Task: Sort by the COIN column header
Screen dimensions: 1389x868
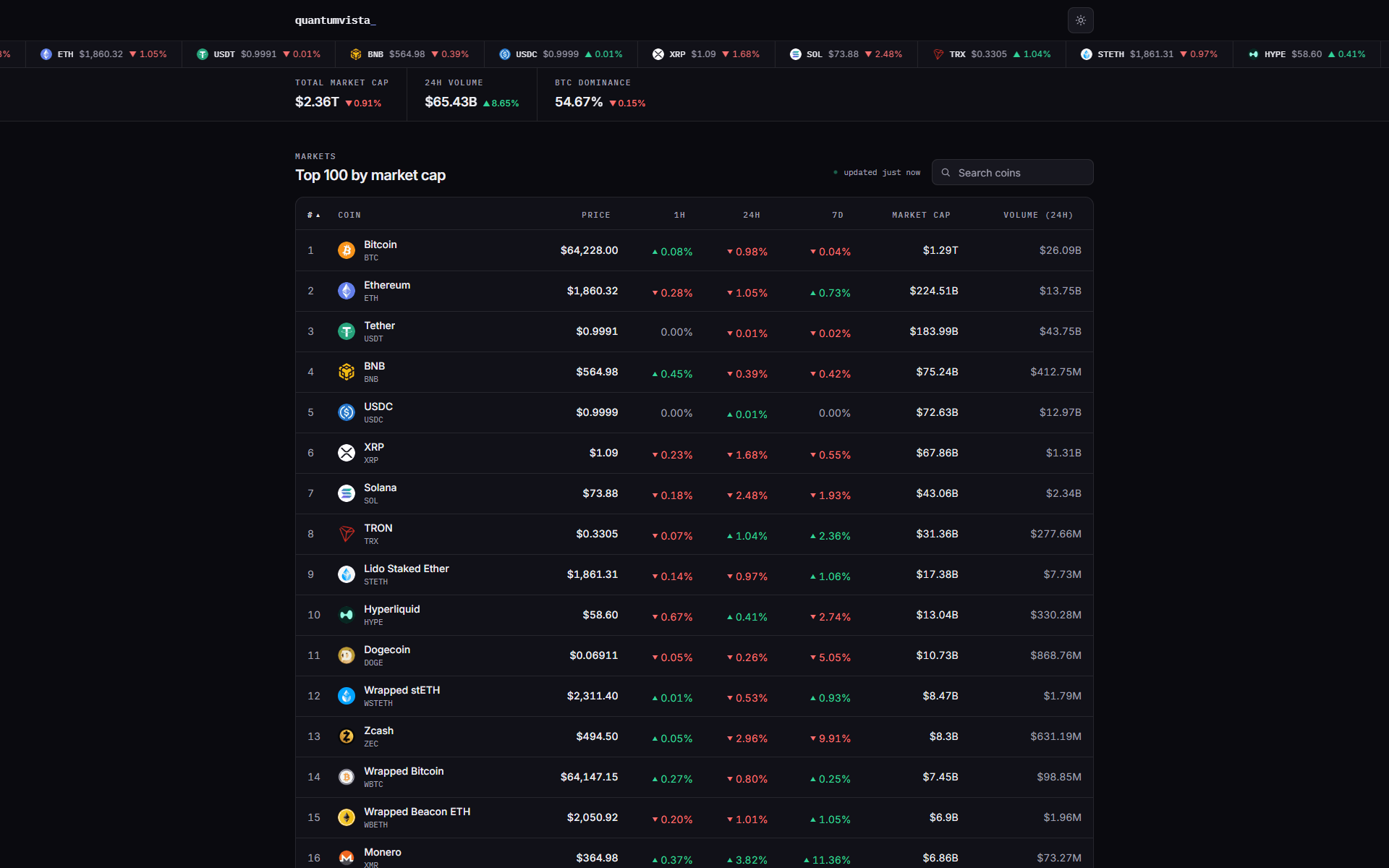Action: (x=349, y=216)
